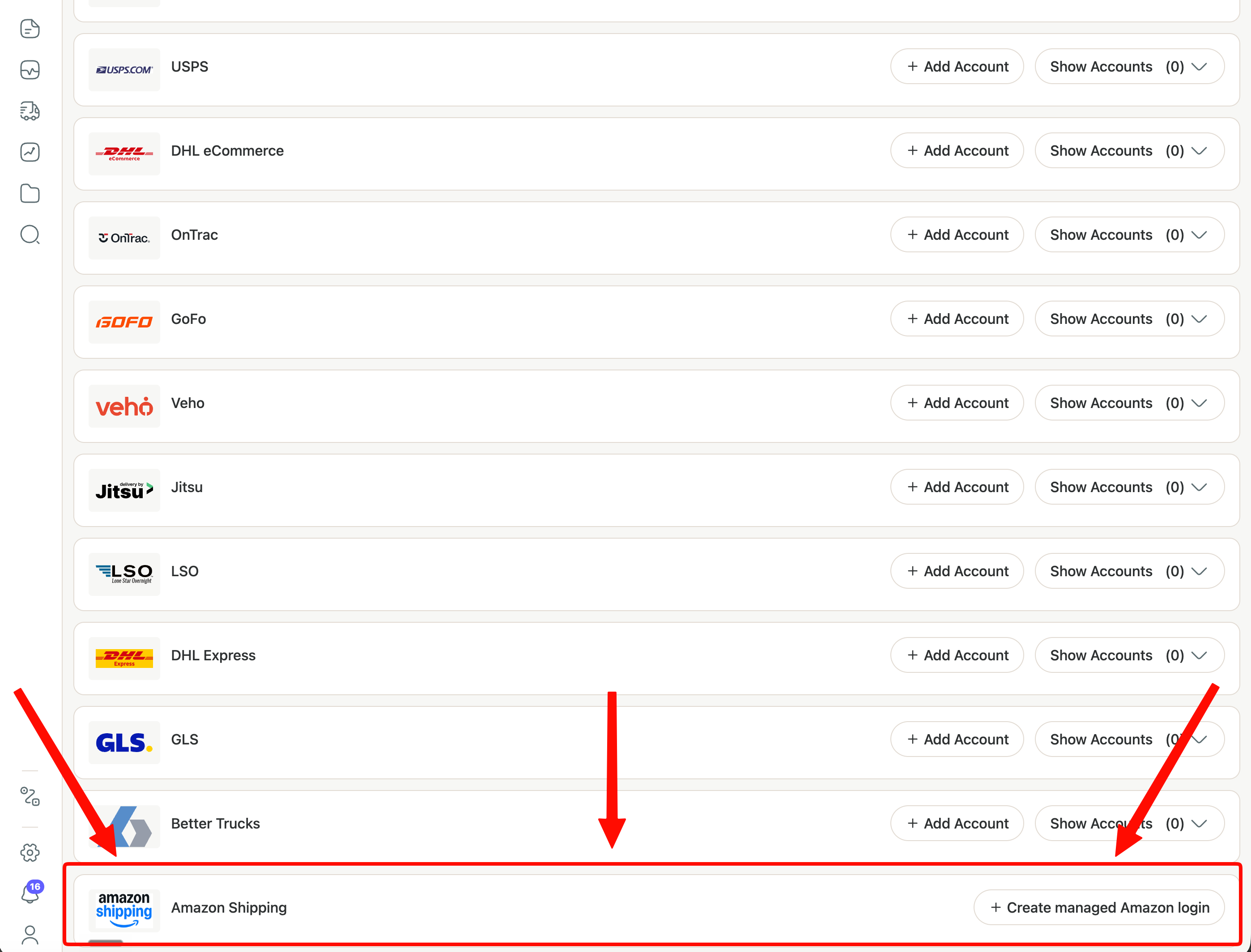Add an account for USPS
Screen dimensions: 1251x952
(x=957, y=66)
